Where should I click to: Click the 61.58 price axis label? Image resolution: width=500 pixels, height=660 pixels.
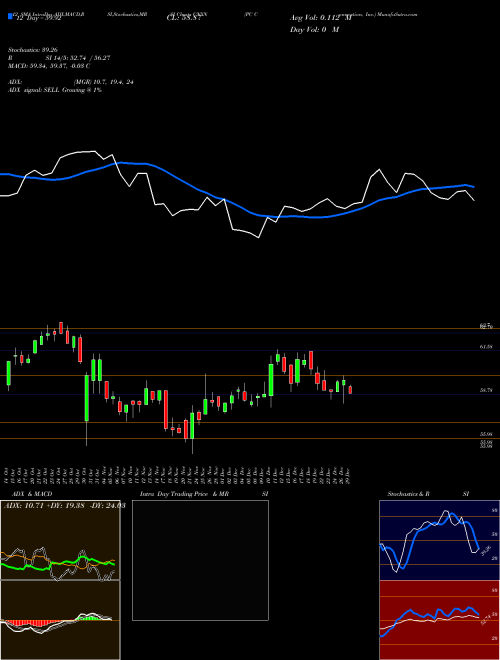click(x=486, y=347)
